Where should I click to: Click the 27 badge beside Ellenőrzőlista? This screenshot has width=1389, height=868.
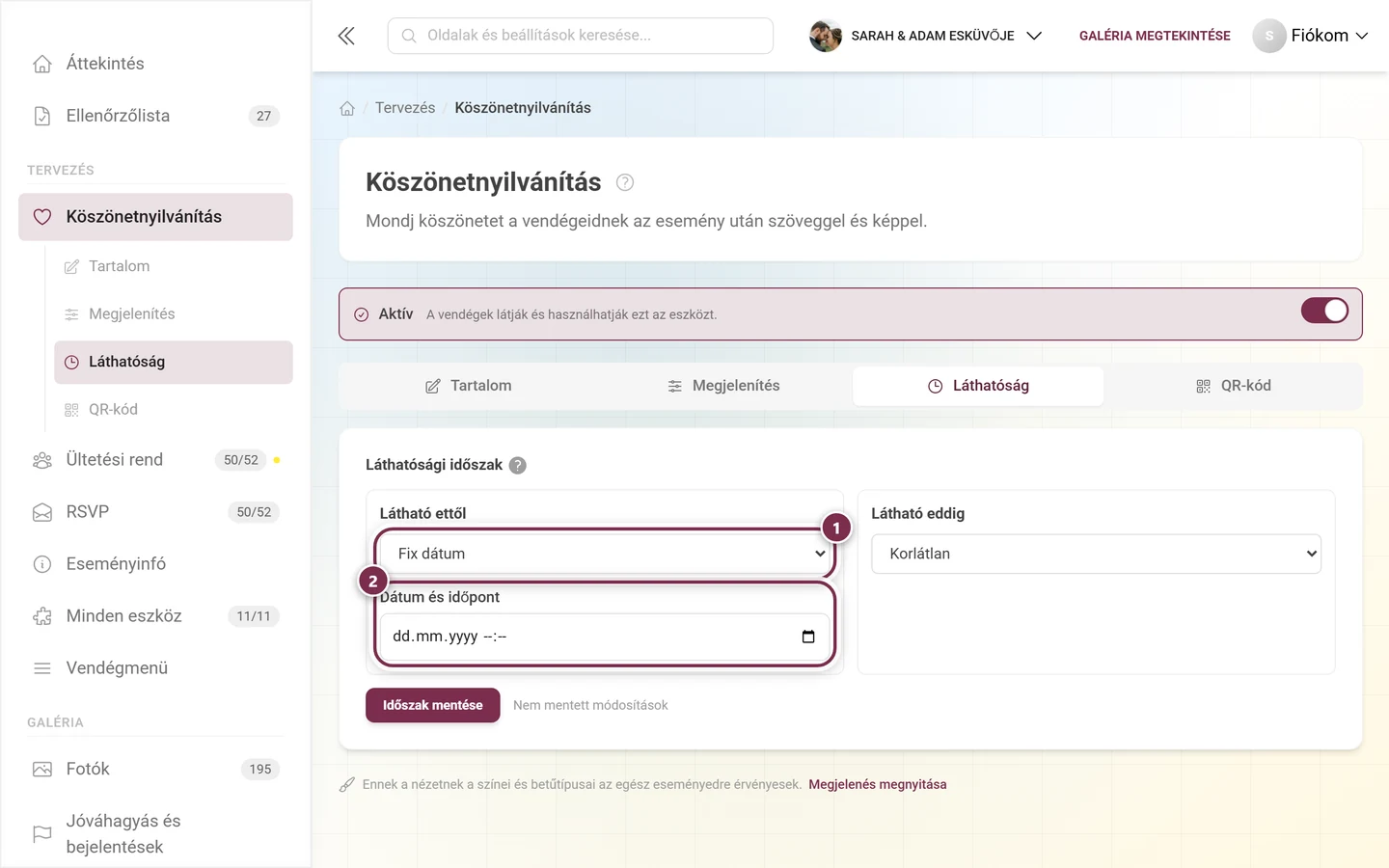click(x=263, y=116)
